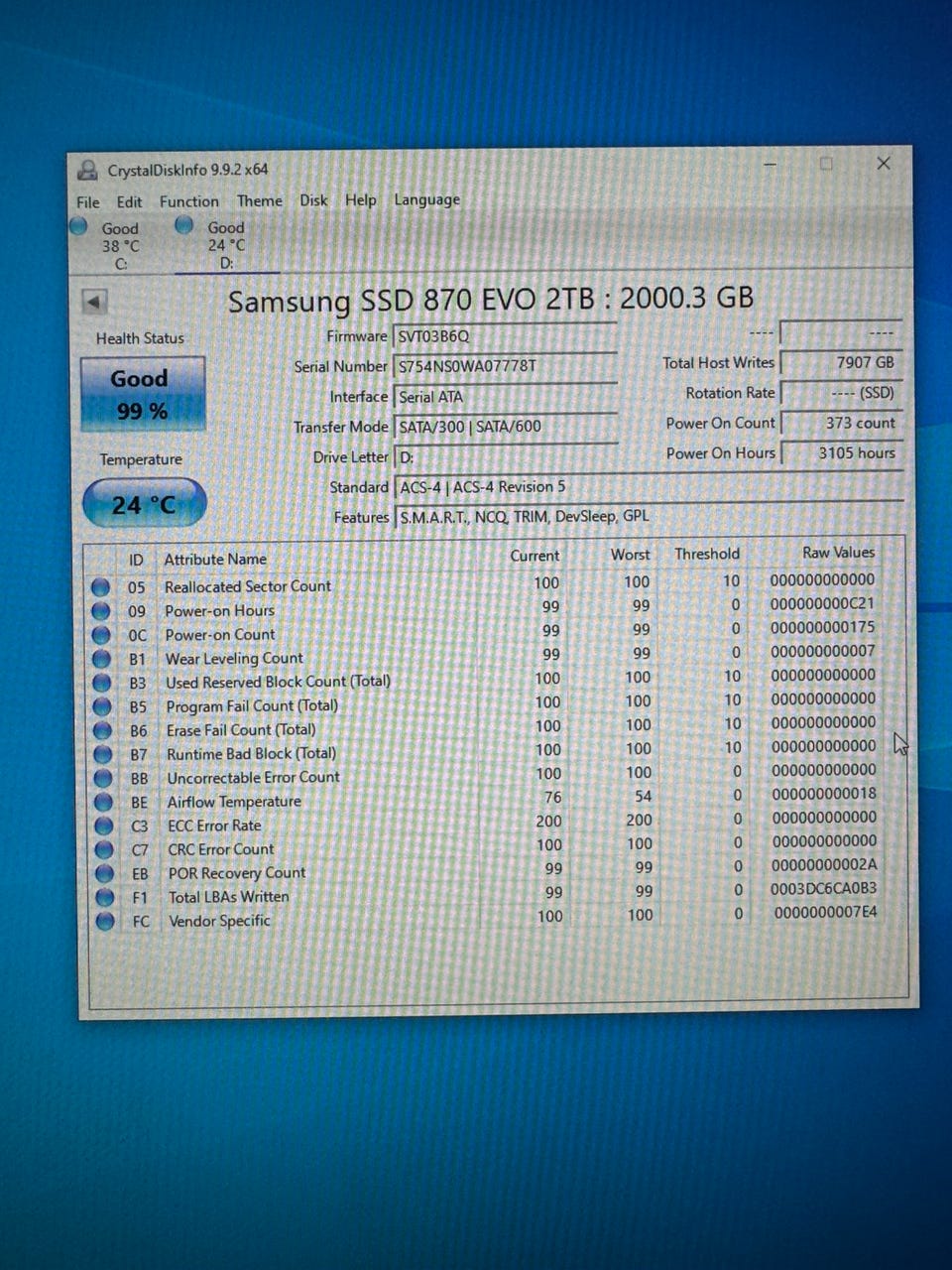This screenshot has height=1270, width=952.
Task: Click status circle for Program Fail Count
Action: (101, 706)
